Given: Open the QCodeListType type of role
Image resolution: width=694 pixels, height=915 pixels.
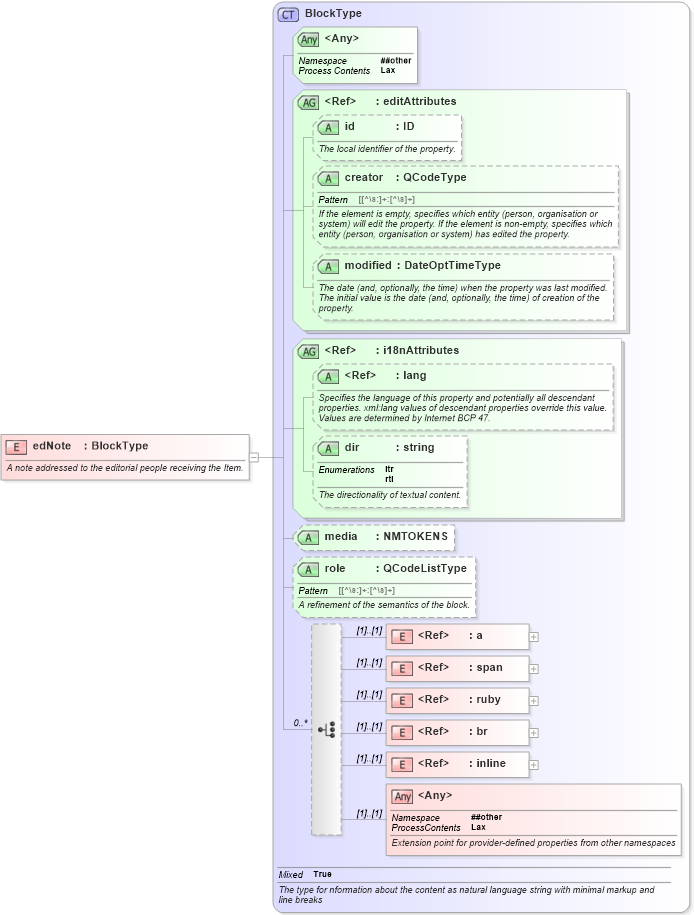Looking at the screenshot, I should 425,568.
